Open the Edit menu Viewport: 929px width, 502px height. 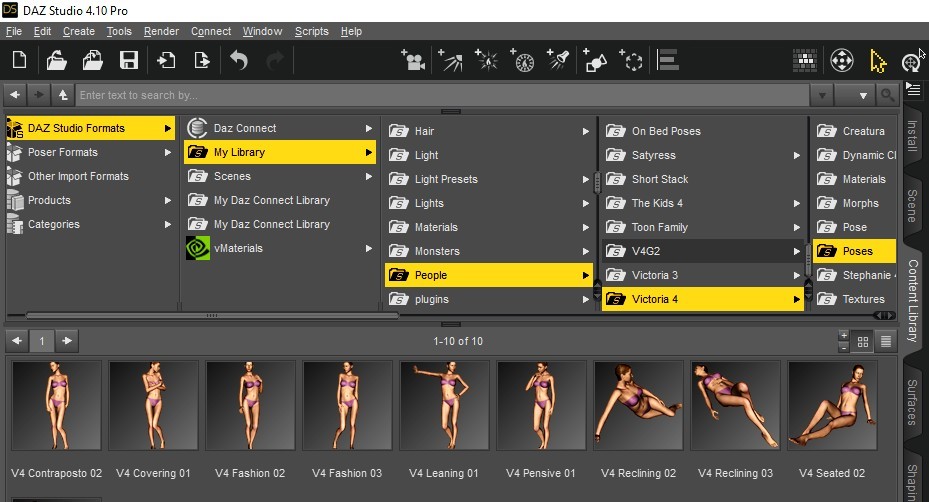pyautogui.click(x=42, y=31)
